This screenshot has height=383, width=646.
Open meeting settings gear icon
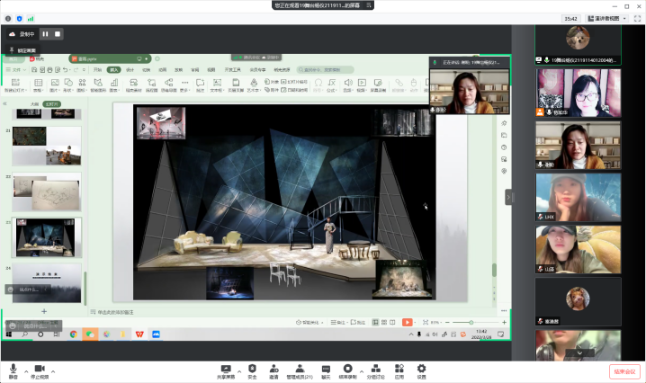pyautogui.click(x=421, y=371)
